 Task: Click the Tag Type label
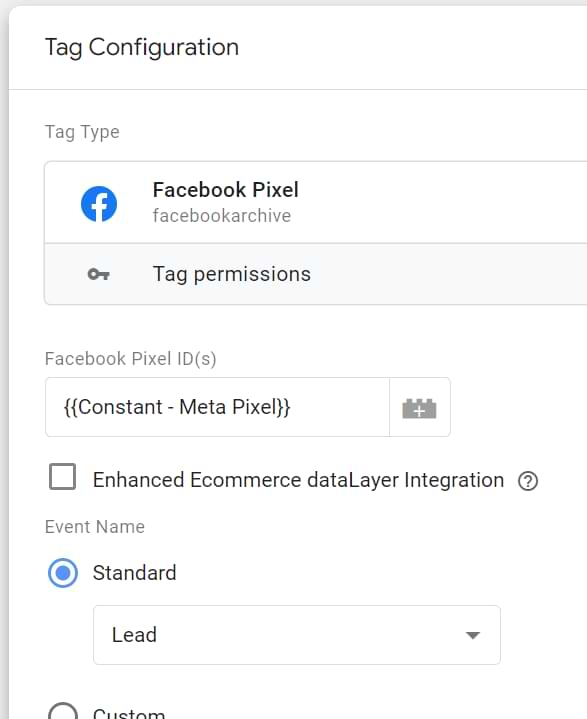82,132
